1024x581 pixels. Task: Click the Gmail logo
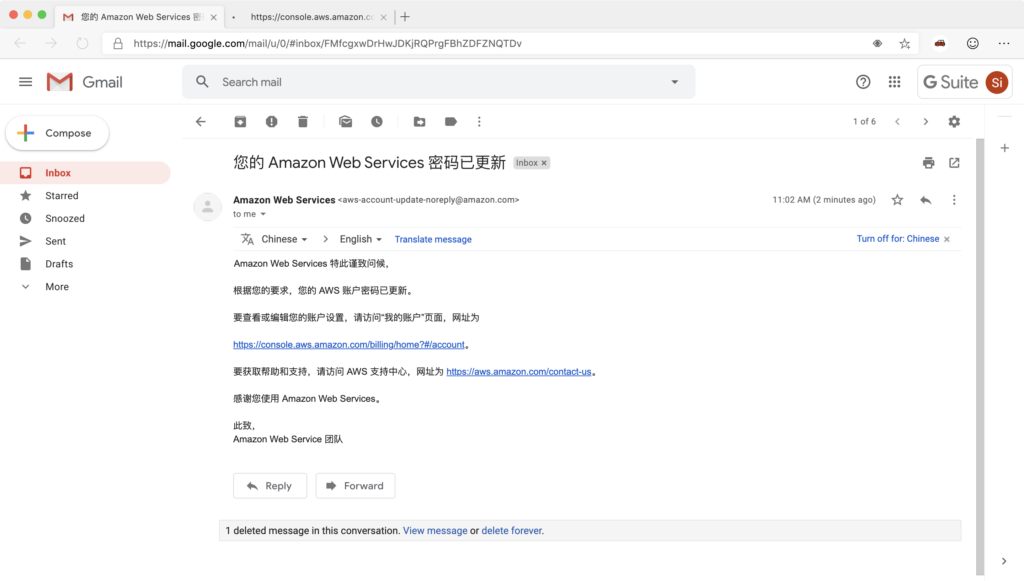point(84,82)
